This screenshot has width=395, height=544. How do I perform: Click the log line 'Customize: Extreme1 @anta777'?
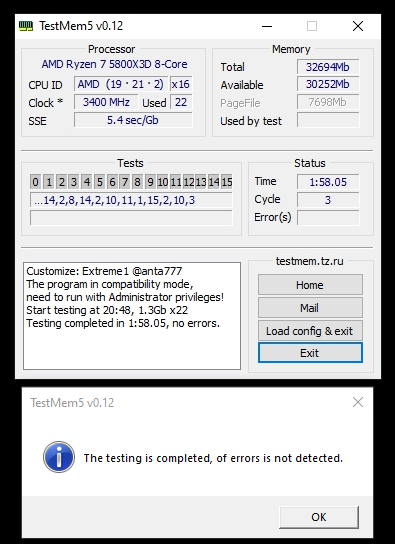(x=104, y=271)
